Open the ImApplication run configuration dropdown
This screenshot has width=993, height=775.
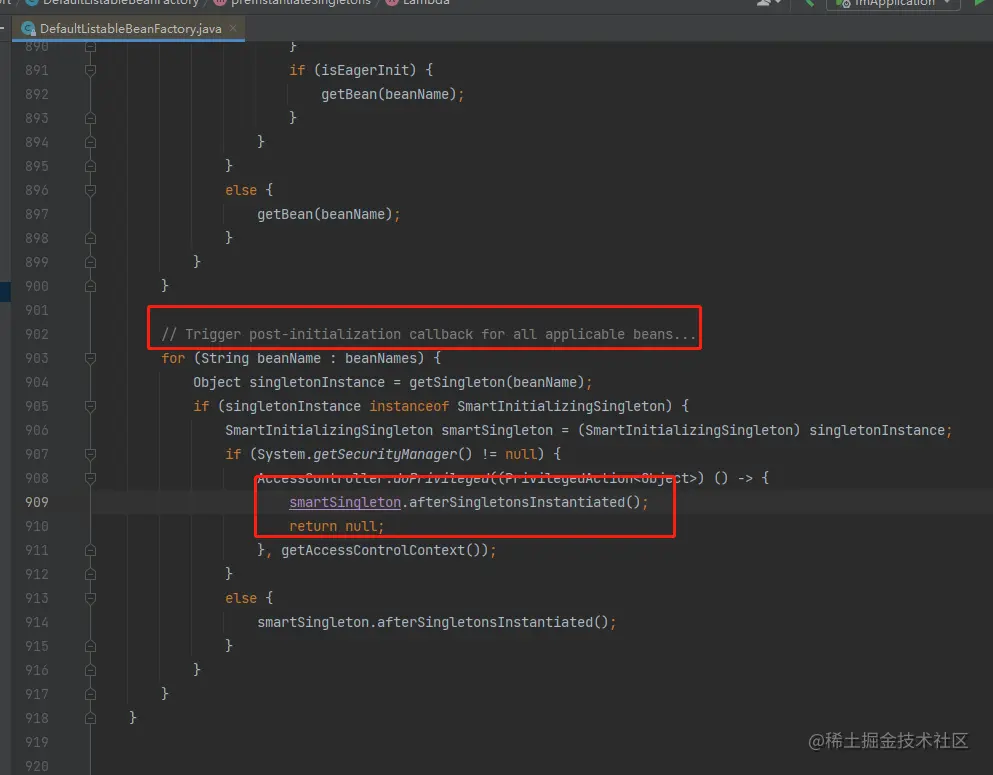(893, 3)
